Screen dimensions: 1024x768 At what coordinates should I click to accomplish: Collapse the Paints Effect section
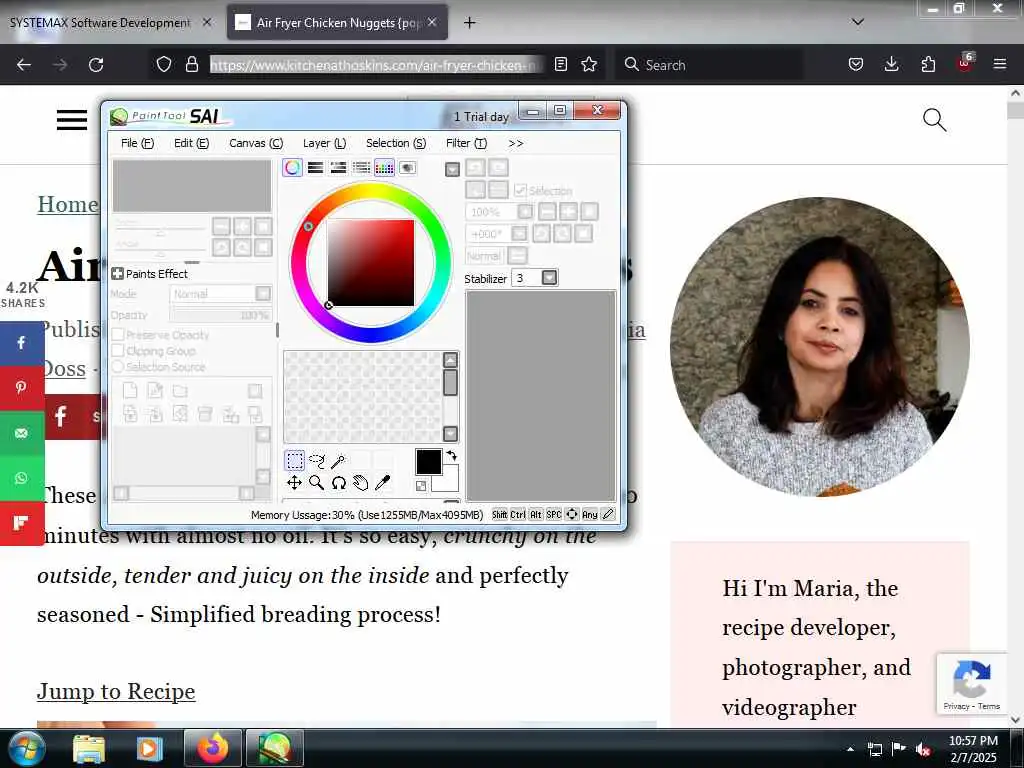[118, 274]
